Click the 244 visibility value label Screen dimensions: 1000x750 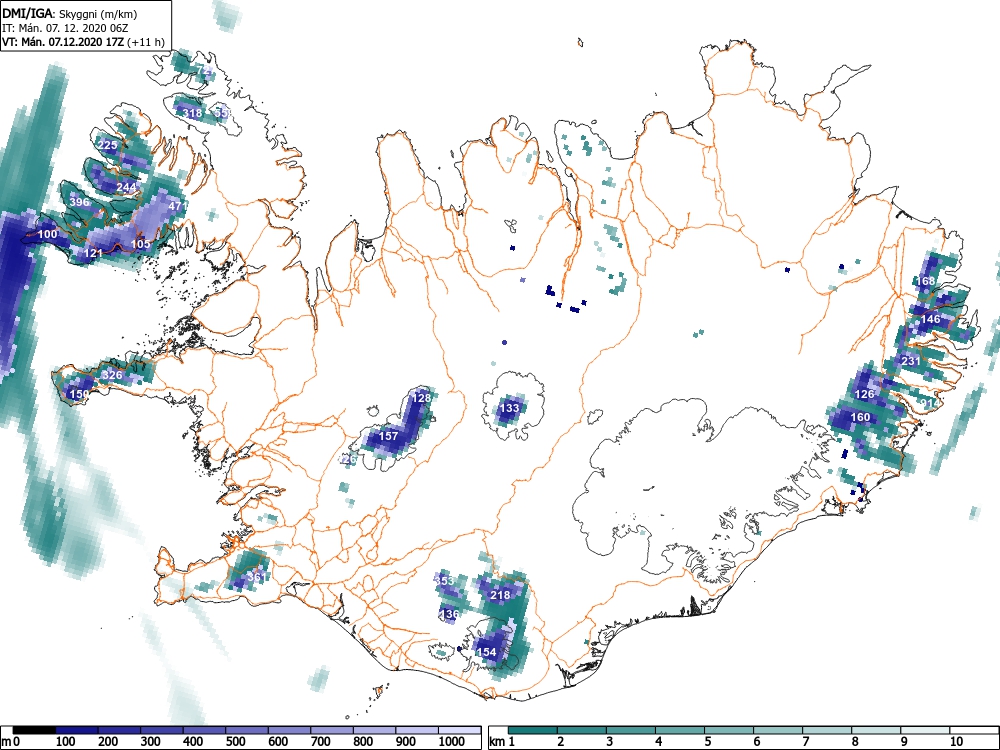126,187
